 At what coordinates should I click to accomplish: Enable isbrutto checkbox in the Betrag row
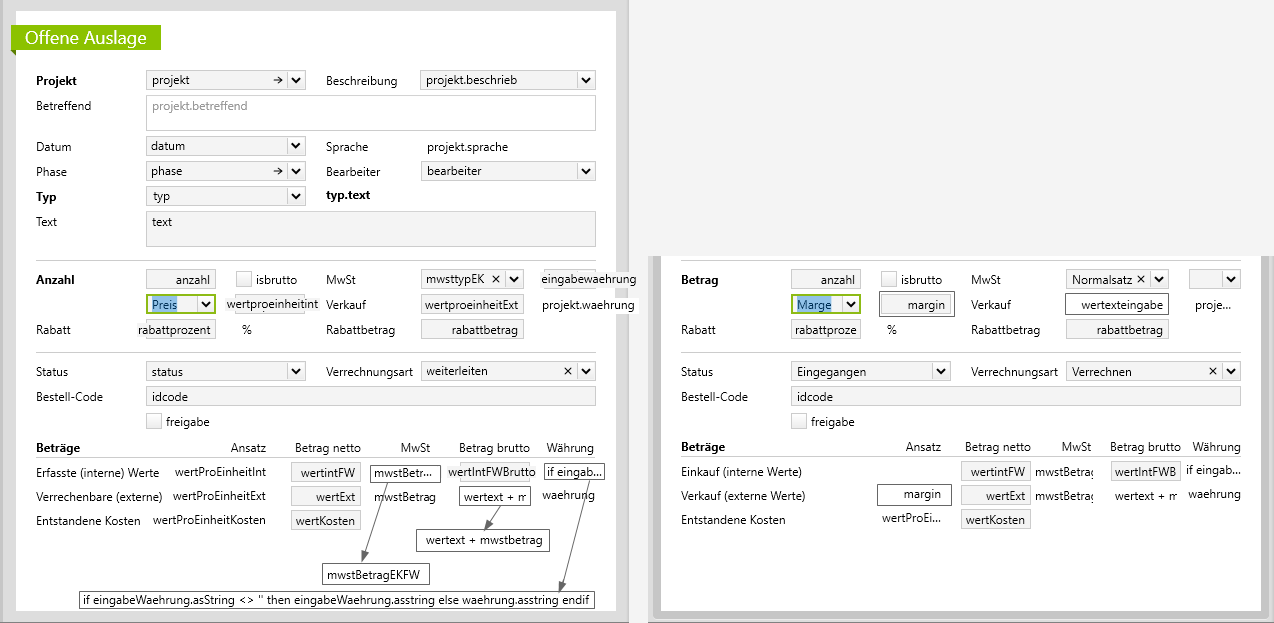point(889,280)
